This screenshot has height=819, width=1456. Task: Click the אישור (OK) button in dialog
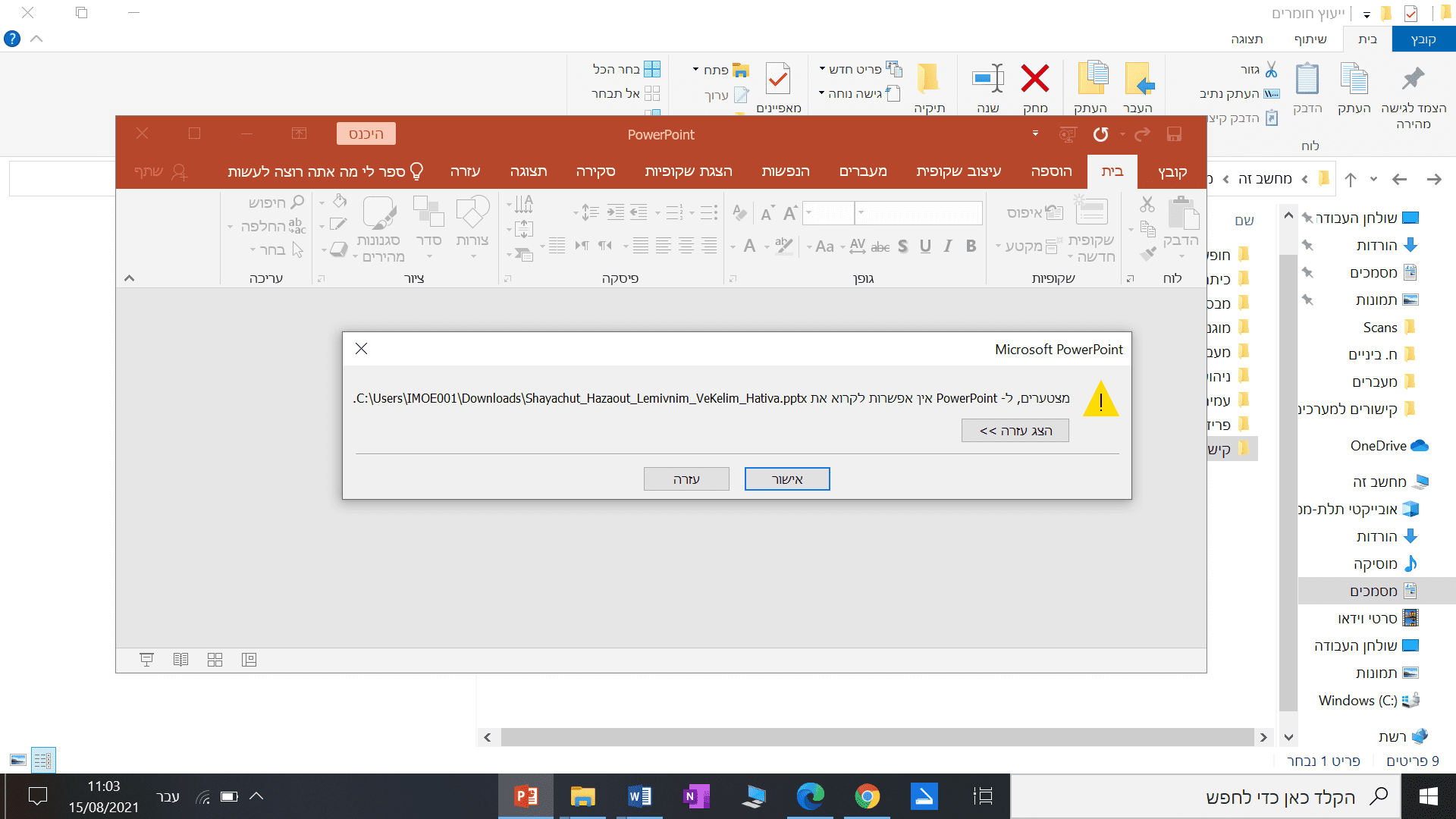786,479
